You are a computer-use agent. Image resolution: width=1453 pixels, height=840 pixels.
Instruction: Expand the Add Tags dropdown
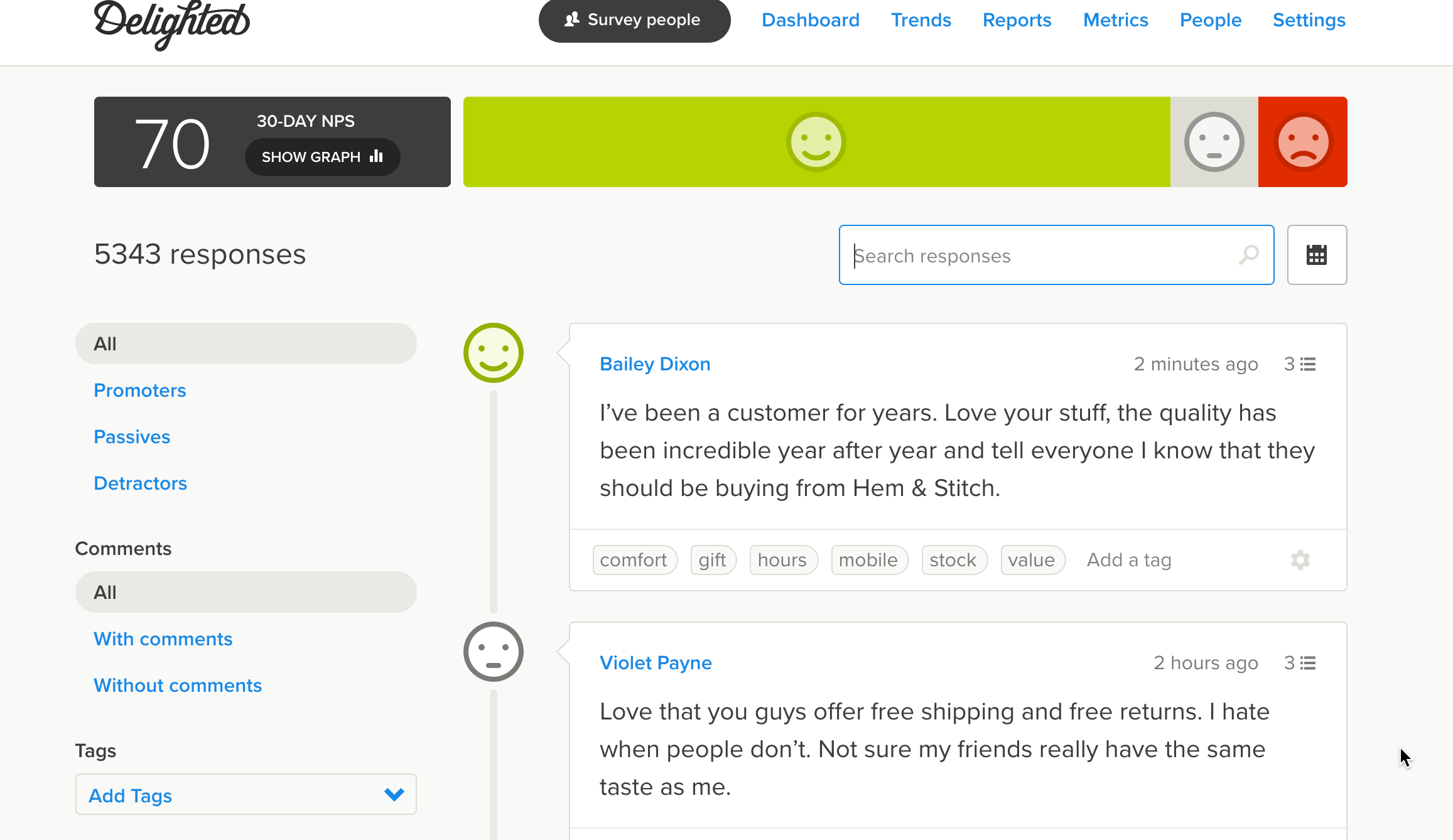click(x=245, y=795)
